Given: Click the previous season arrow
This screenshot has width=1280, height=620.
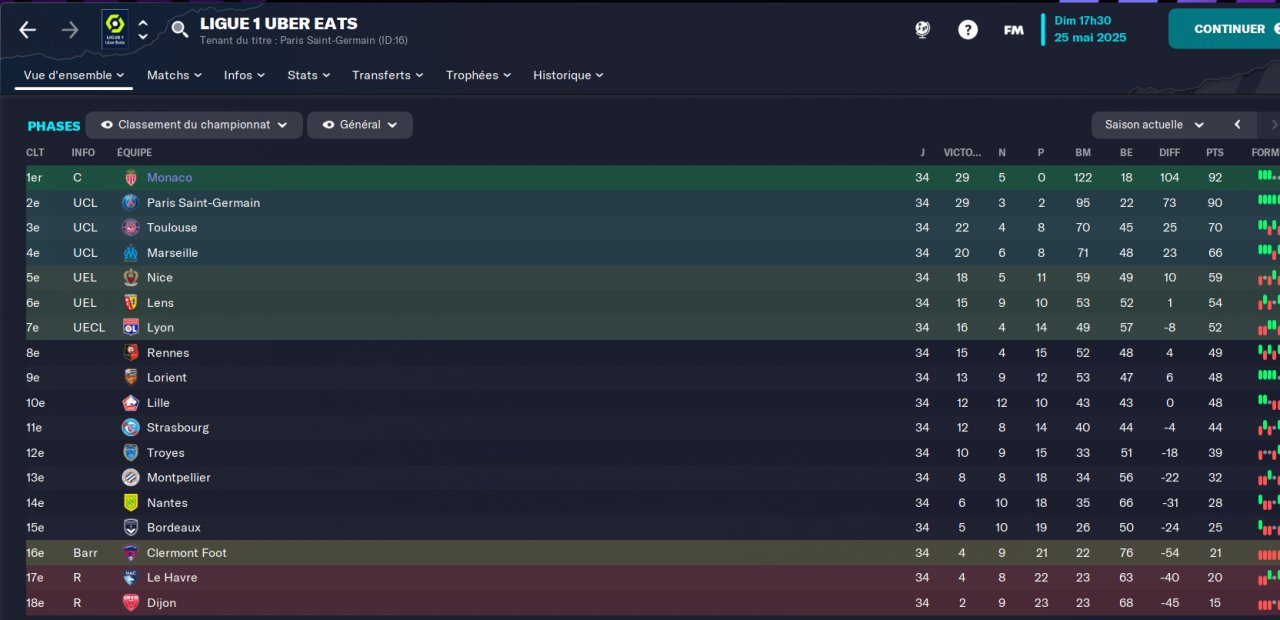Looking at the screenshot, I should 1237,125.
